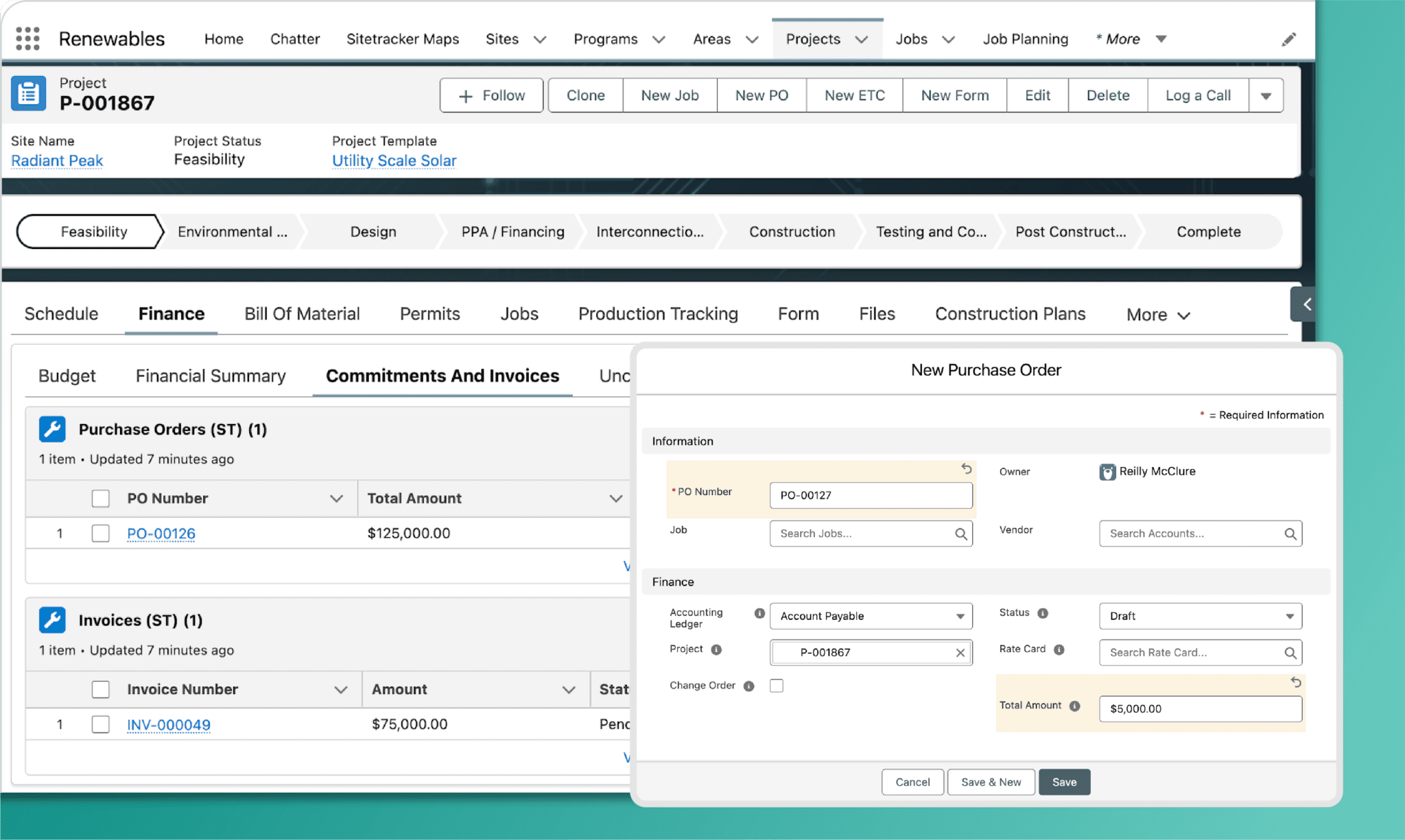Switch to the Bill Of Material tab

(302, 313)
